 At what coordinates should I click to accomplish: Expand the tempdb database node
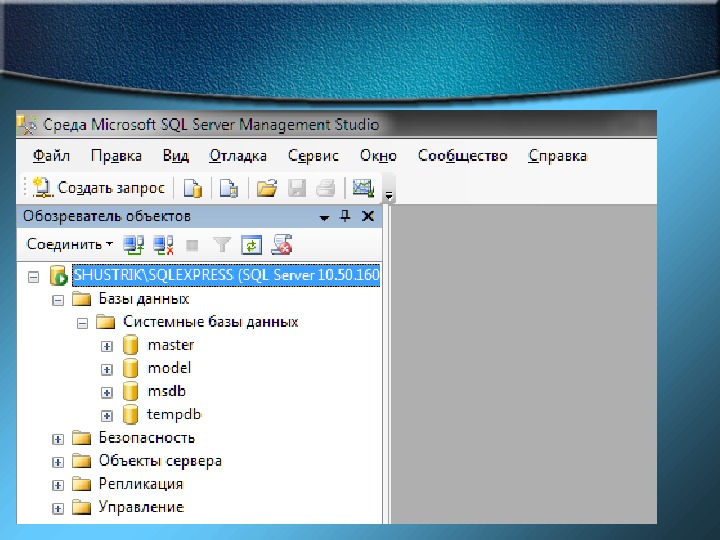tap(107, 416)
